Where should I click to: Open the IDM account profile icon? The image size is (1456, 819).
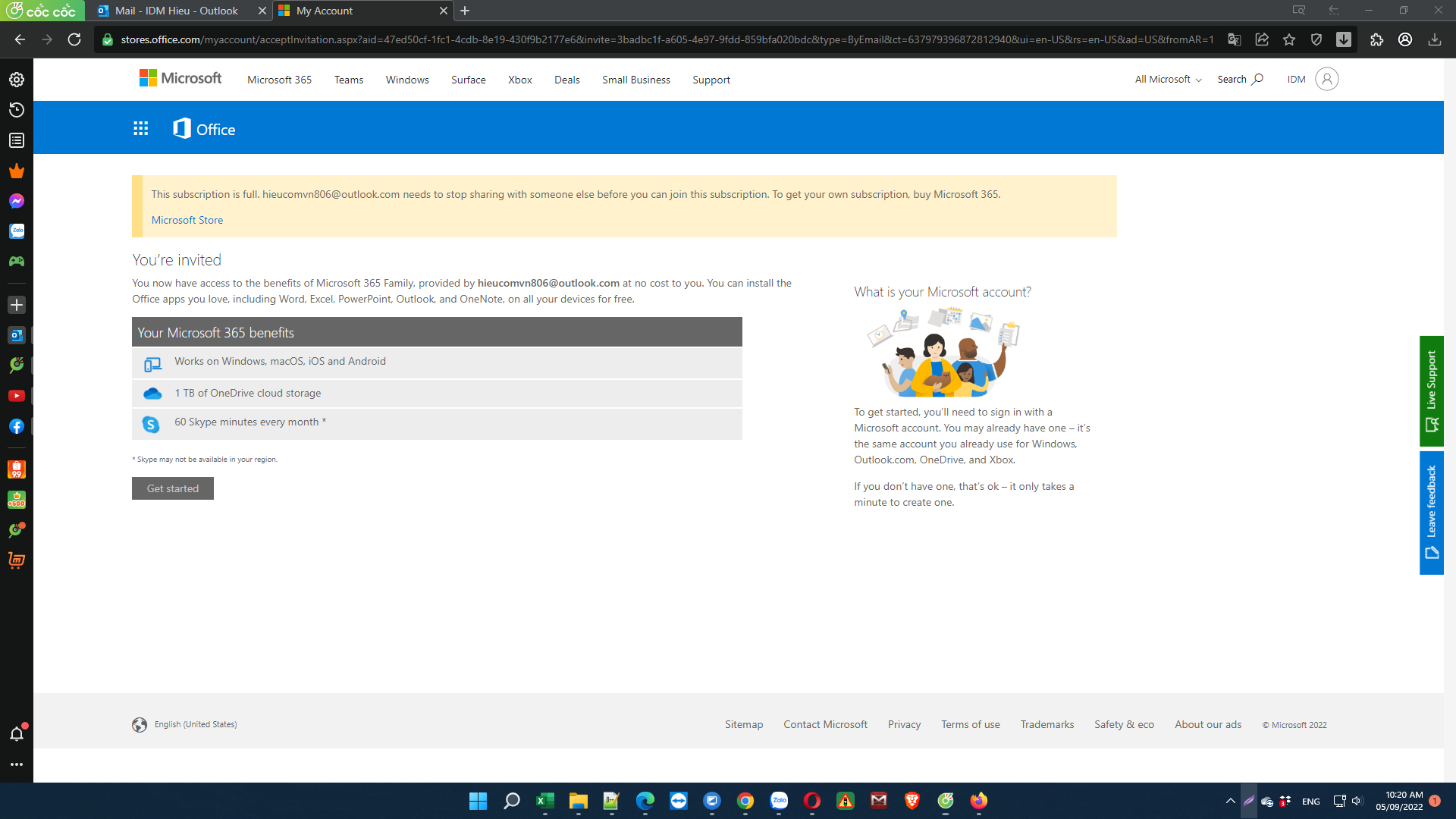pos(1326,79)
